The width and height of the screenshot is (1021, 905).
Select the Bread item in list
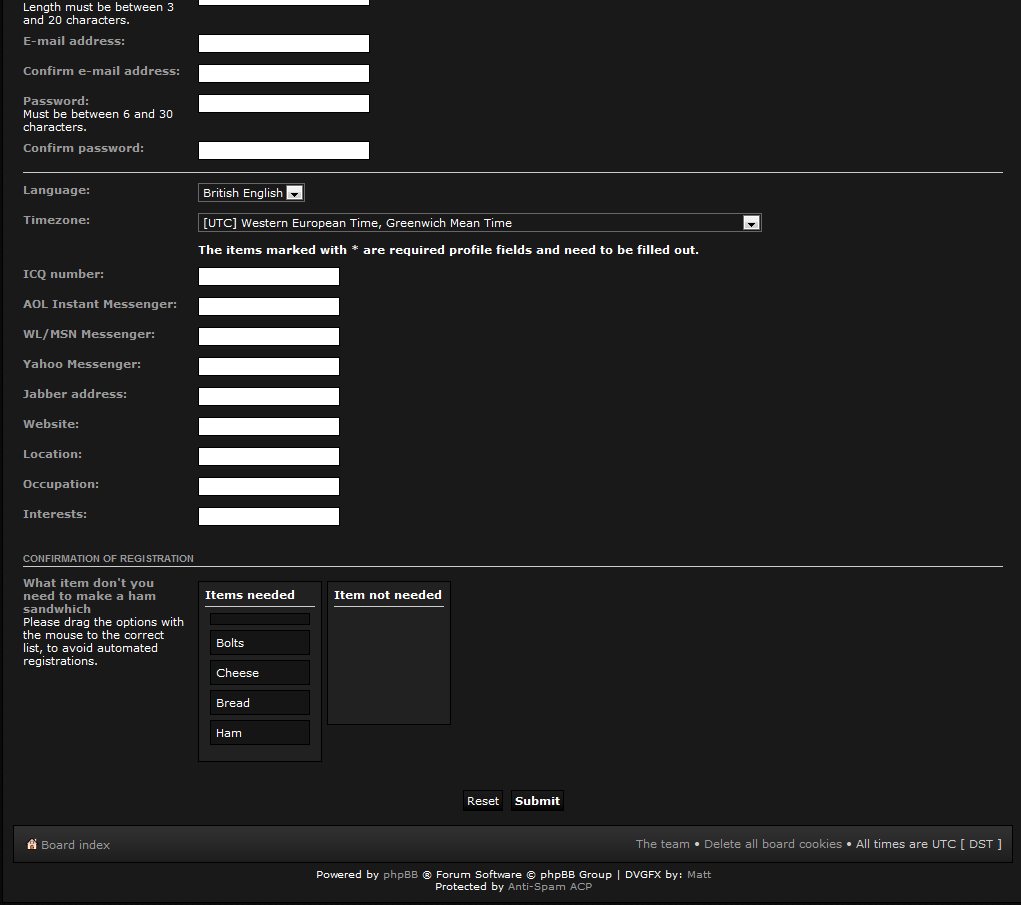pos(260,703)
